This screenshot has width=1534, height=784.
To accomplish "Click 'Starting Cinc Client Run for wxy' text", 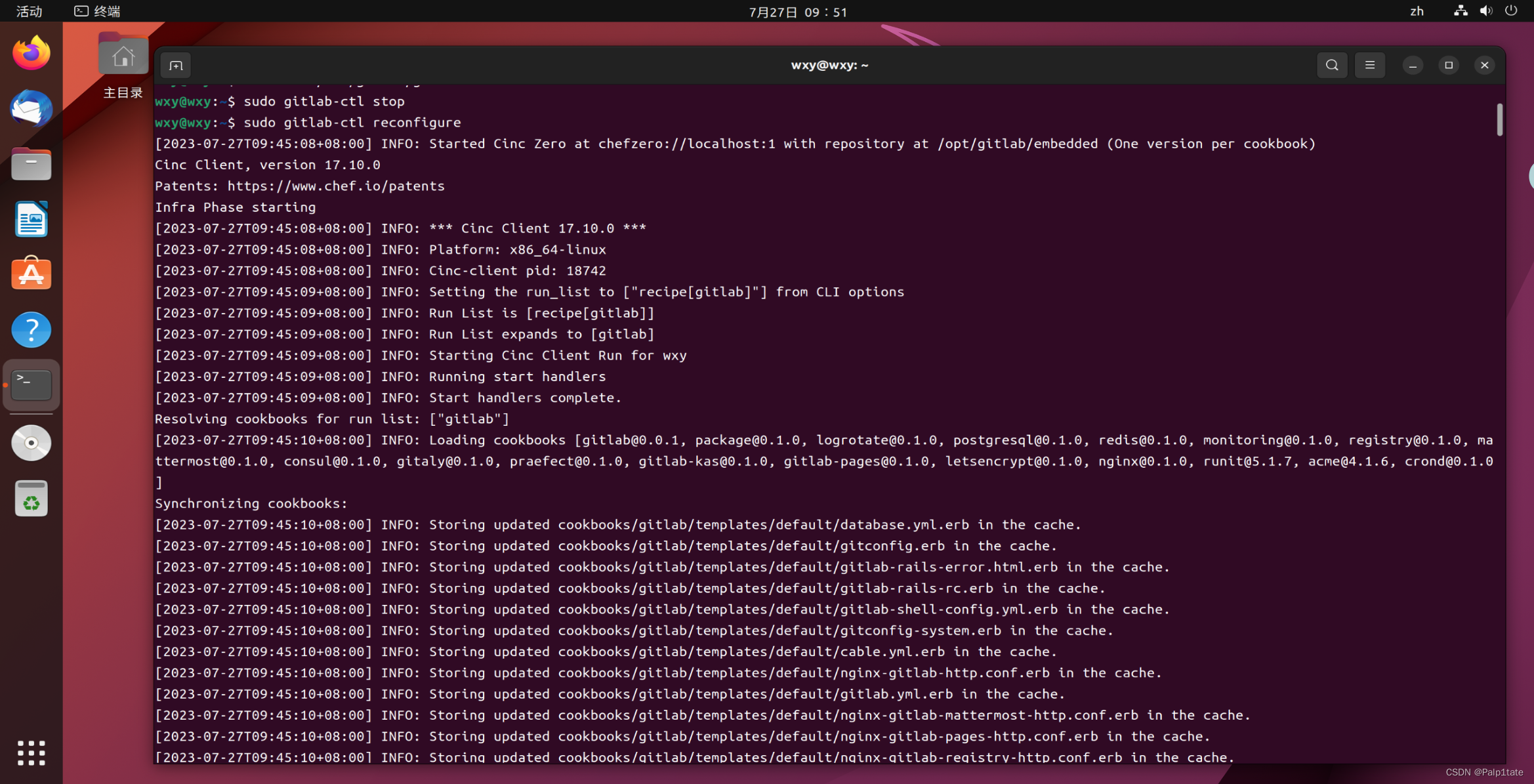I will click(x=558, y=355).
